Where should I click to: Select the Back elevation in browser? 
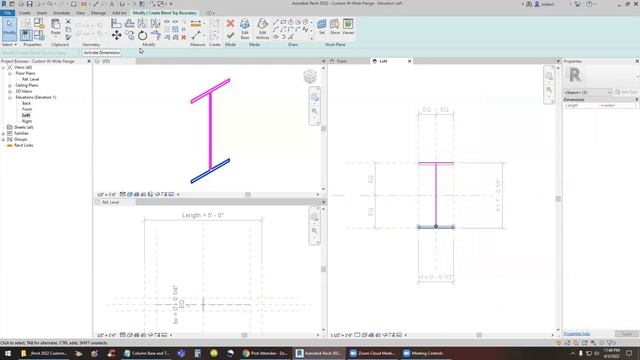27,103
